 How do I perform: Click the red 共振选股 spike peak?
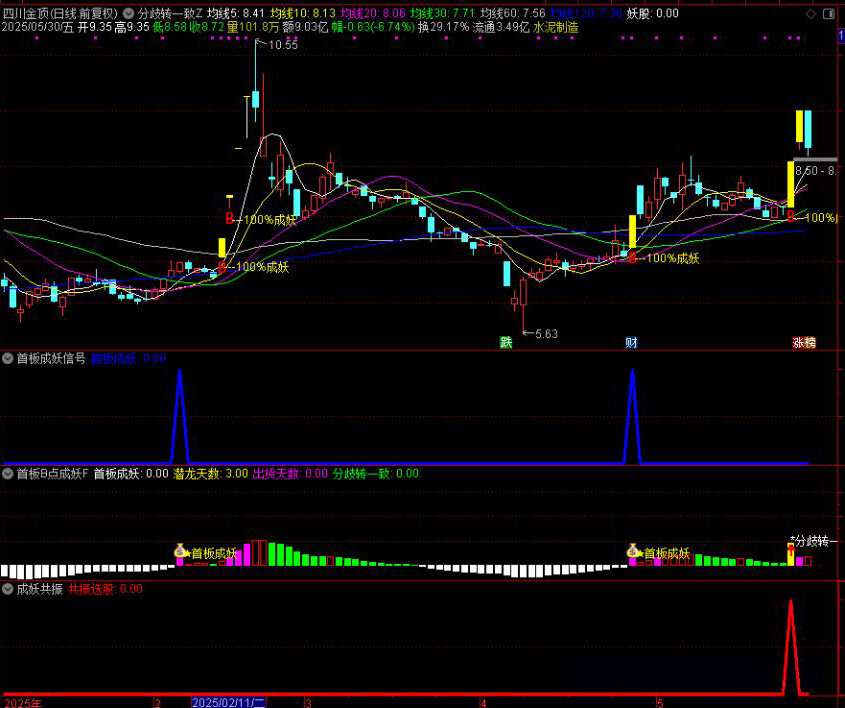pos(791,603)
